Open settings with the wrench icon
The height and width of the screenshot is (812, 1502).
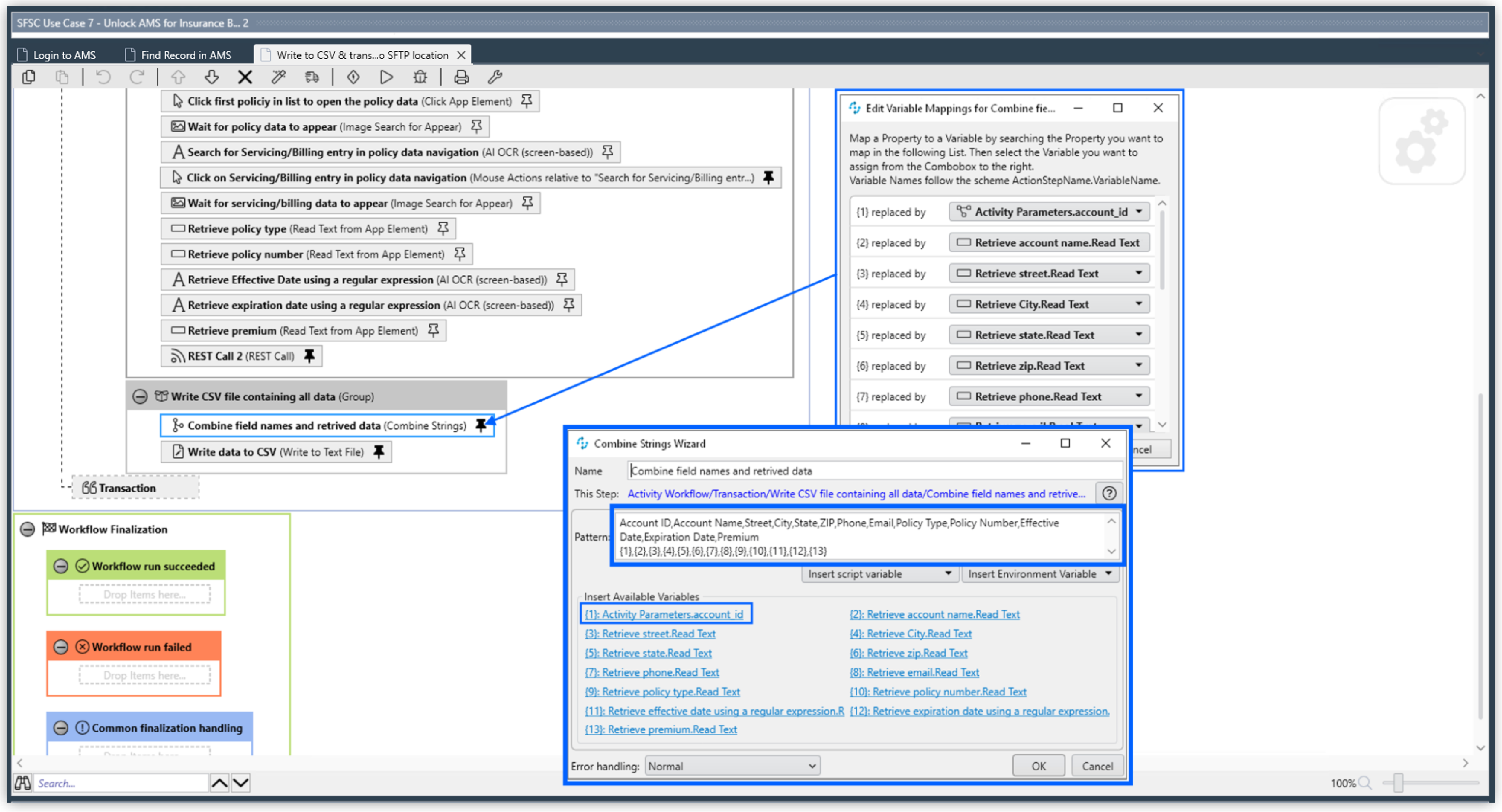click(x=495, y=76)
